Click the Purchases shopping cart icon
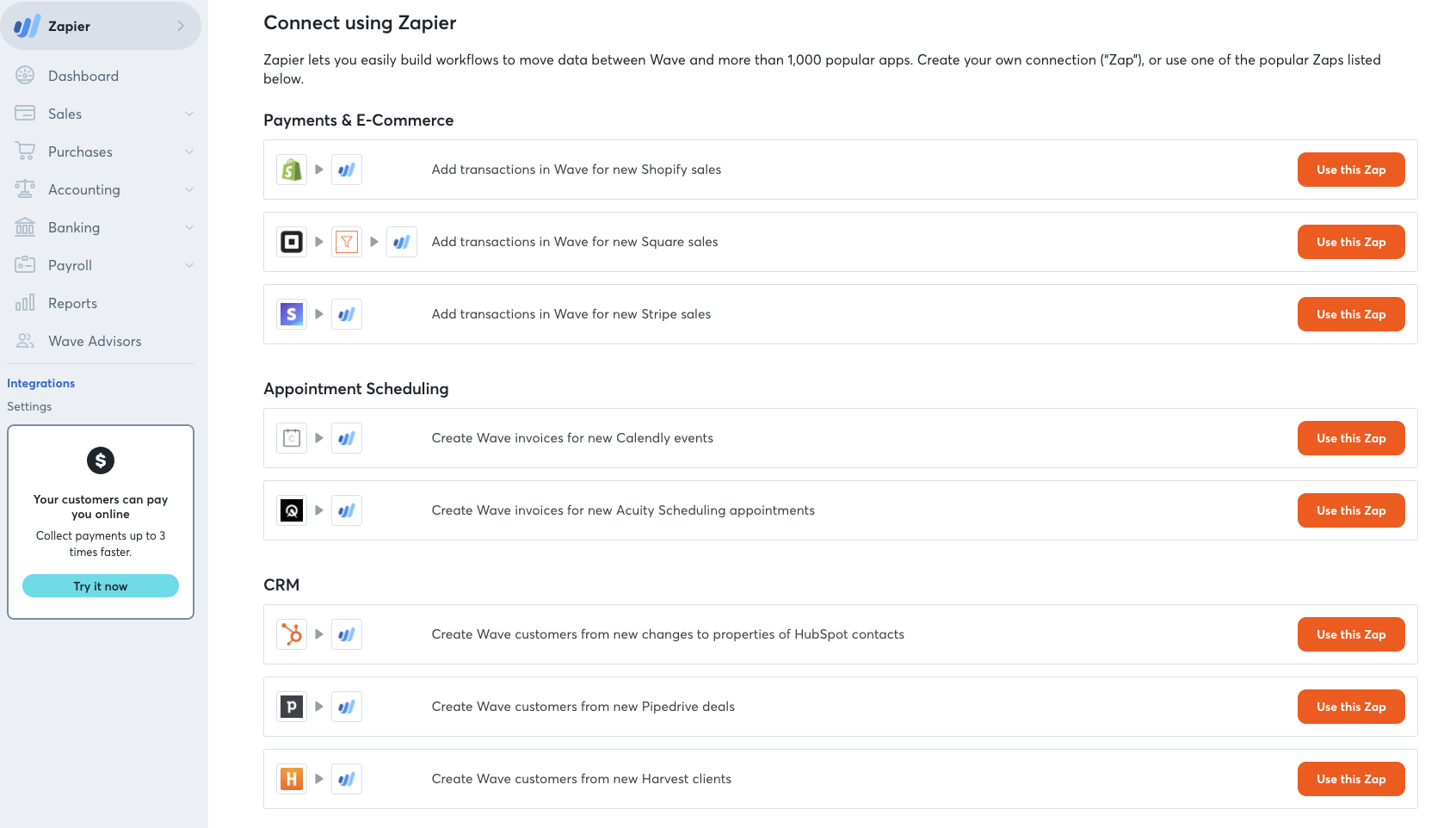The width and height of the screenshot is (1456, 828). [x=25, y=151]
